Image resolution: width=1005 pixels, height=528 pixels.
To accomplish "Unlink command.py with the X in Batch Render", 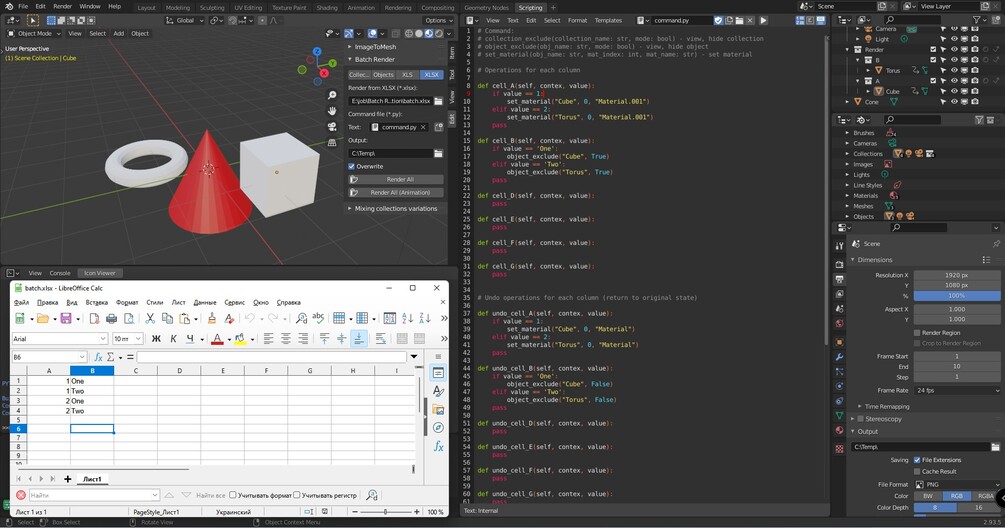I will coord(423,127).
